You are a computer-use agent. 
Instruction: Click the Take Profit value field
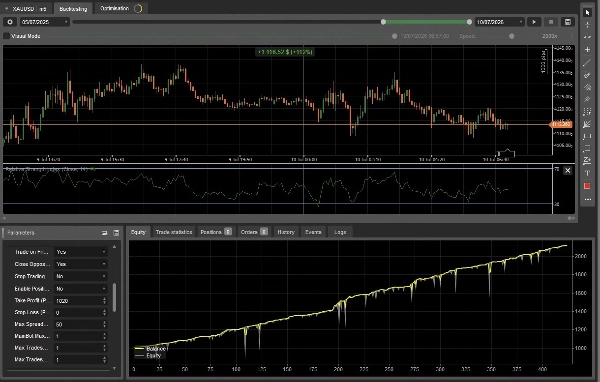point(78,301)
